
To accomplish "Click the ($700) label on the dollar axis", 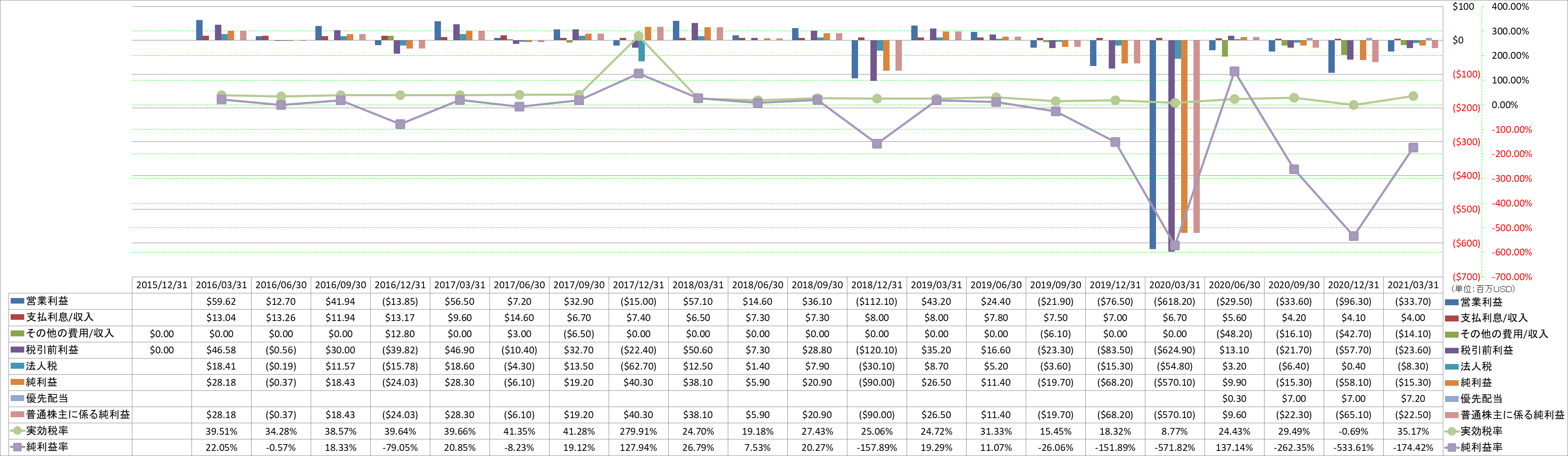I will (x=1466, y=277).
